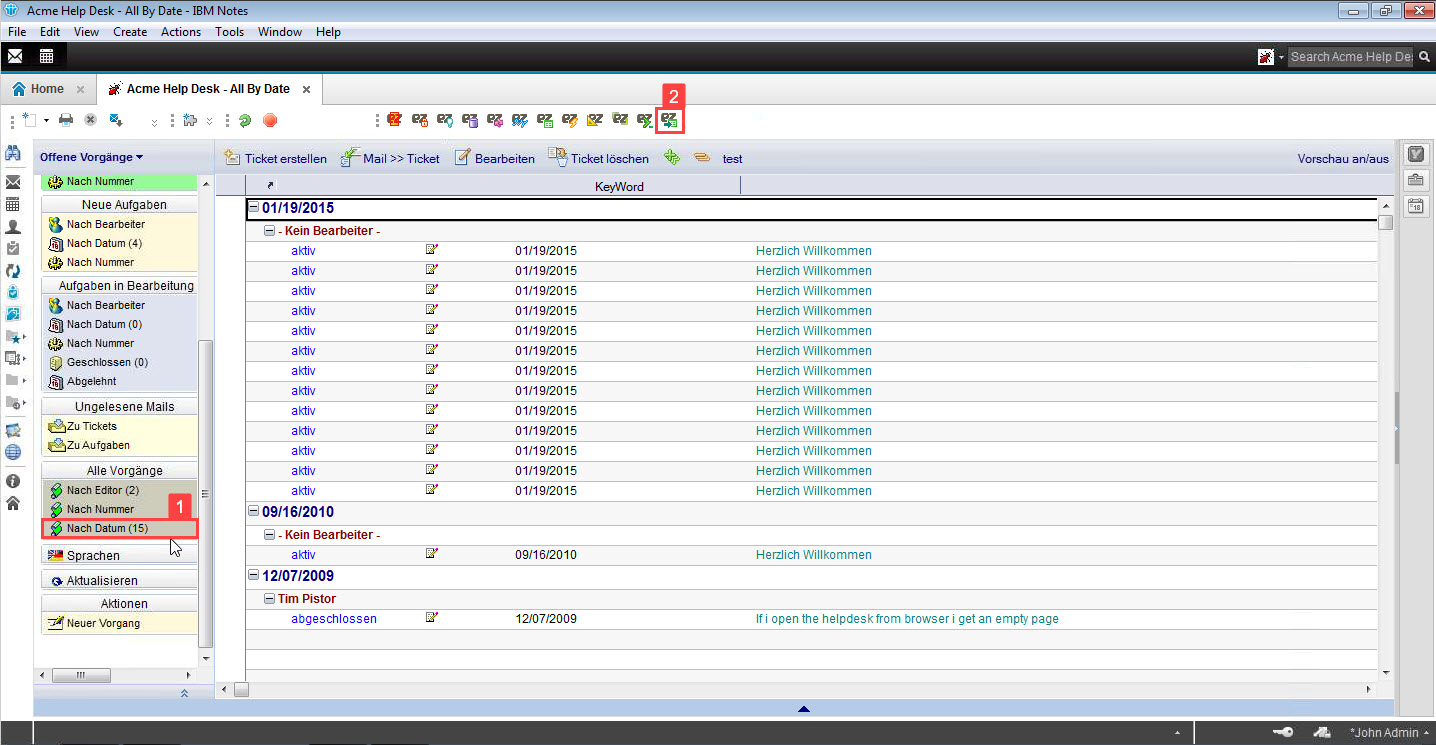Click the binoculars icon in left sidebar
The height and width of the screenshot is (745, 1436).
[13, 154]
